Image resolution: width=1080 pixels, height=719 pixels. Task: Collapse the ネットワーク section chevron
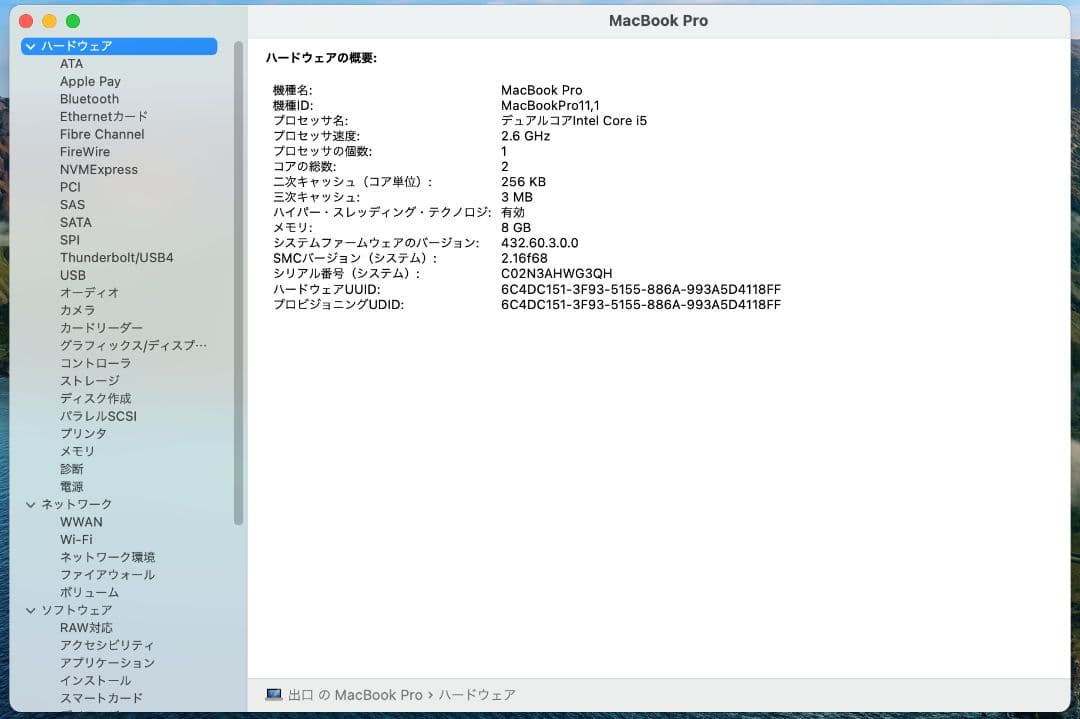pyautogui.click(x=30, y=504)
